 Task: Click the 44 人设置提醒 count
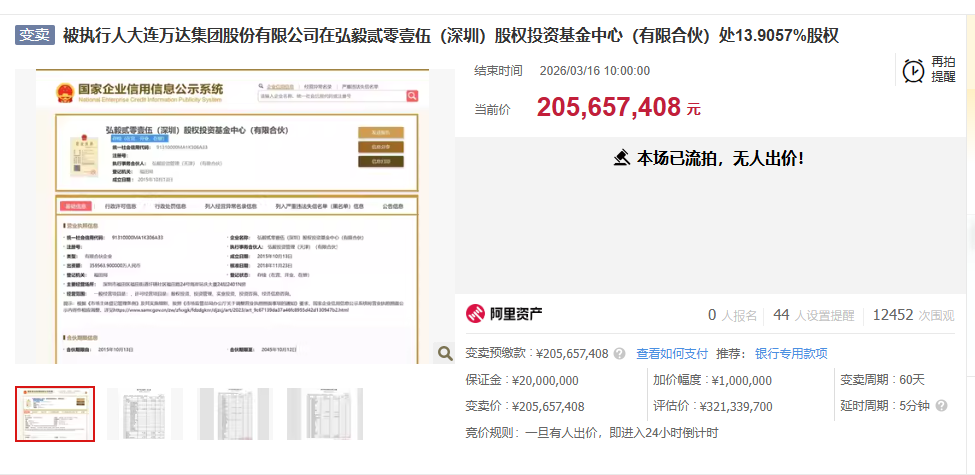tap(813, 315)
